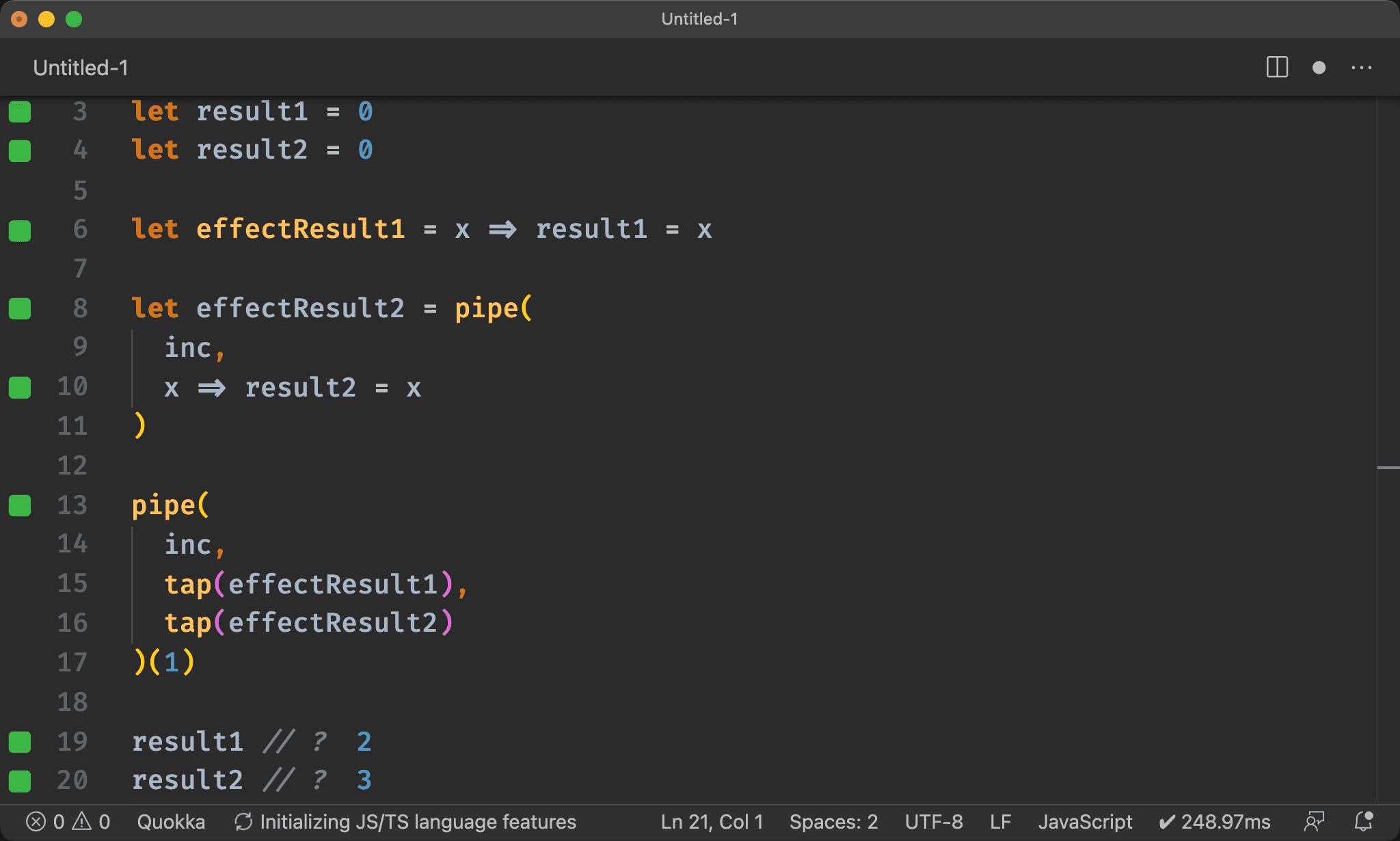Image resolution: width=1400 pixels, height=841 pixels.
Task: Click Quokka output value 3 on line 20
Action: [364, 780]
